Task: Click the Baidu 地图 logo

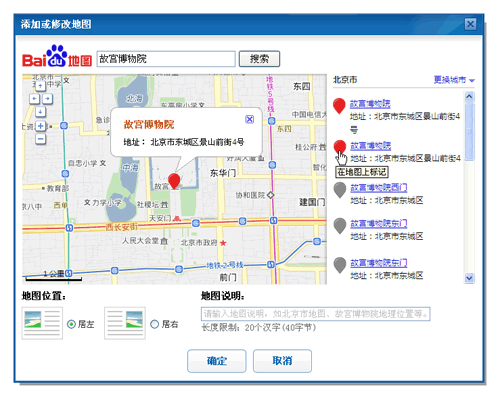Action: click(57, 56)
